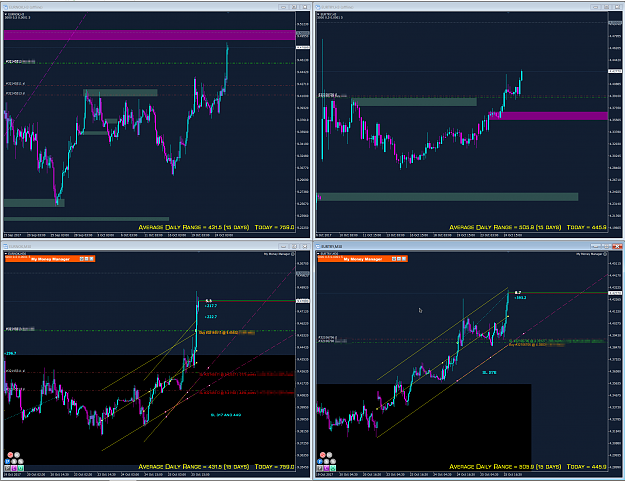Select the purple resistance band in top-left chart

[149, 35]
